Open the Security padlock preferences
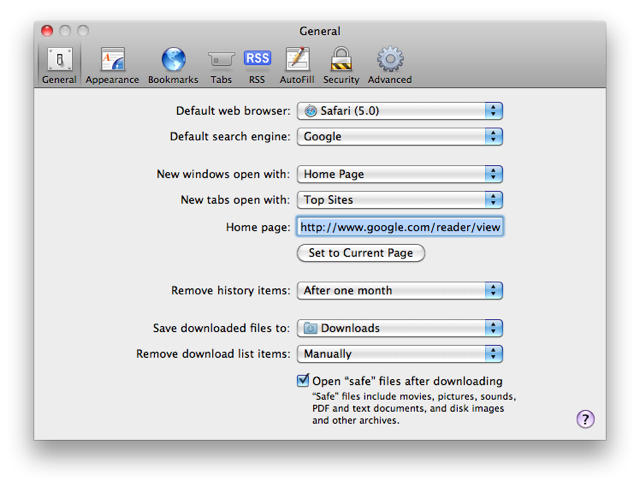This screenshot has width=640, height=487. coord(341,64)
